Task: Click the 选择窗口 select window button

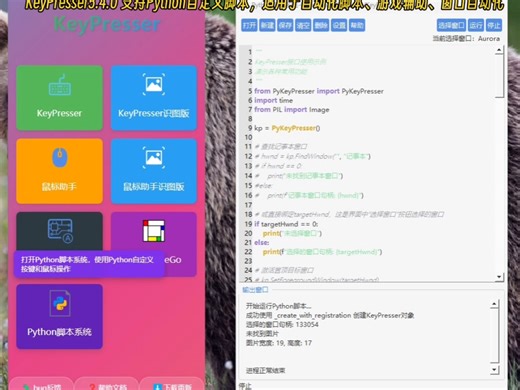Action: tap(451, 25)
